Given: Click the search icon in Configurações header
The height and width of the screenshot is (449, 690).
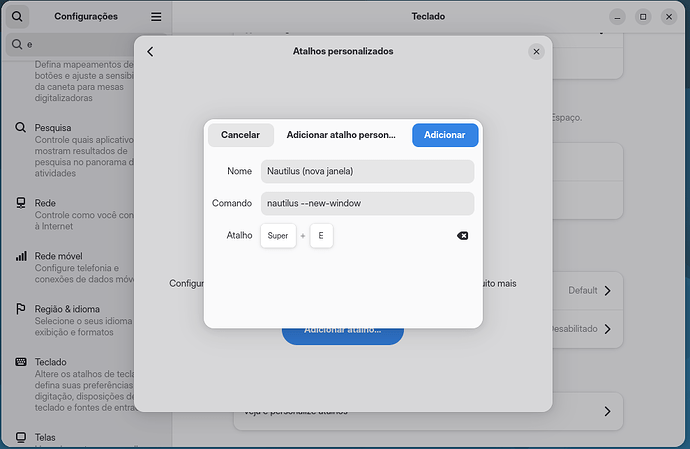Looking at the screenshot, I should [x=17, y=17].
